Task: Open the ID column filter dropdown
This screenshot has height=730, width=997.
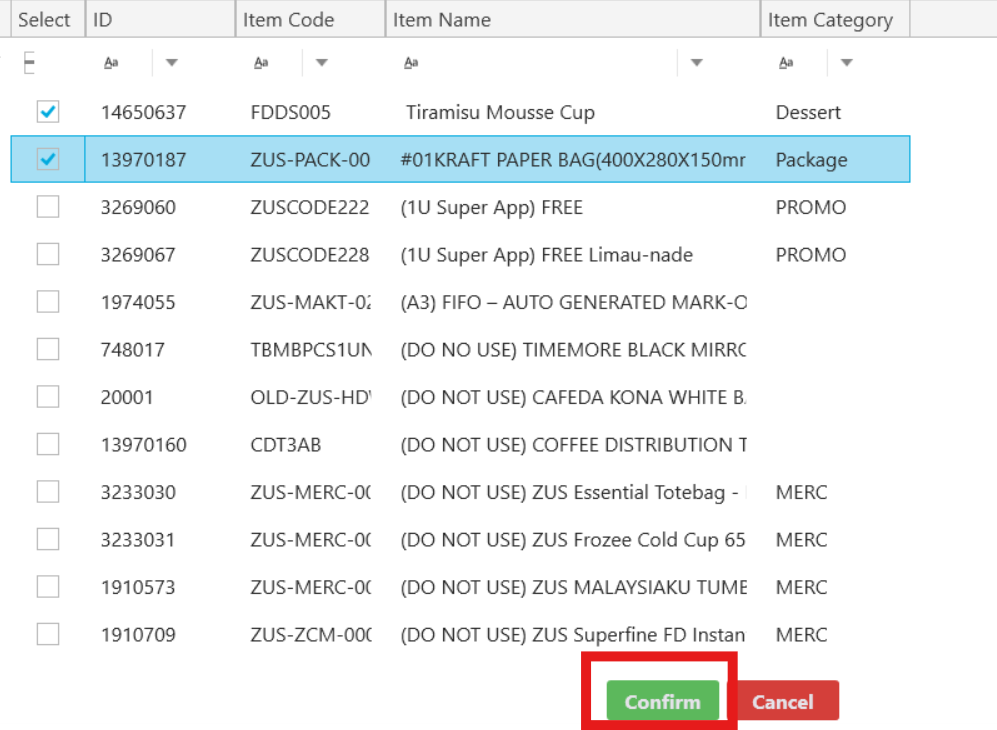Action: pyautogui.click(x=171, y=62)
